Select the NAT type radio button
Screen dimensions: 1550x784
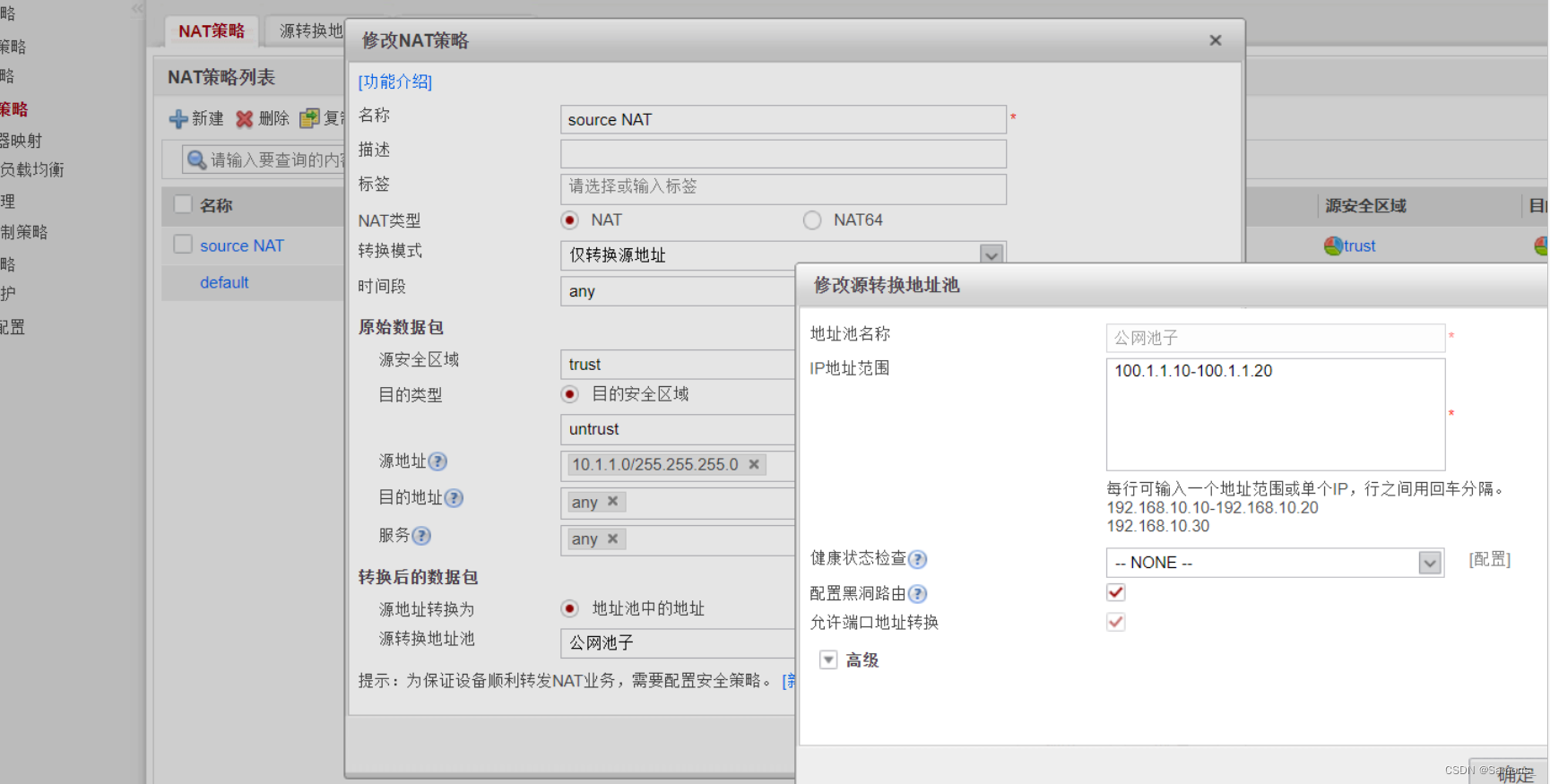(x=569, y=220)
